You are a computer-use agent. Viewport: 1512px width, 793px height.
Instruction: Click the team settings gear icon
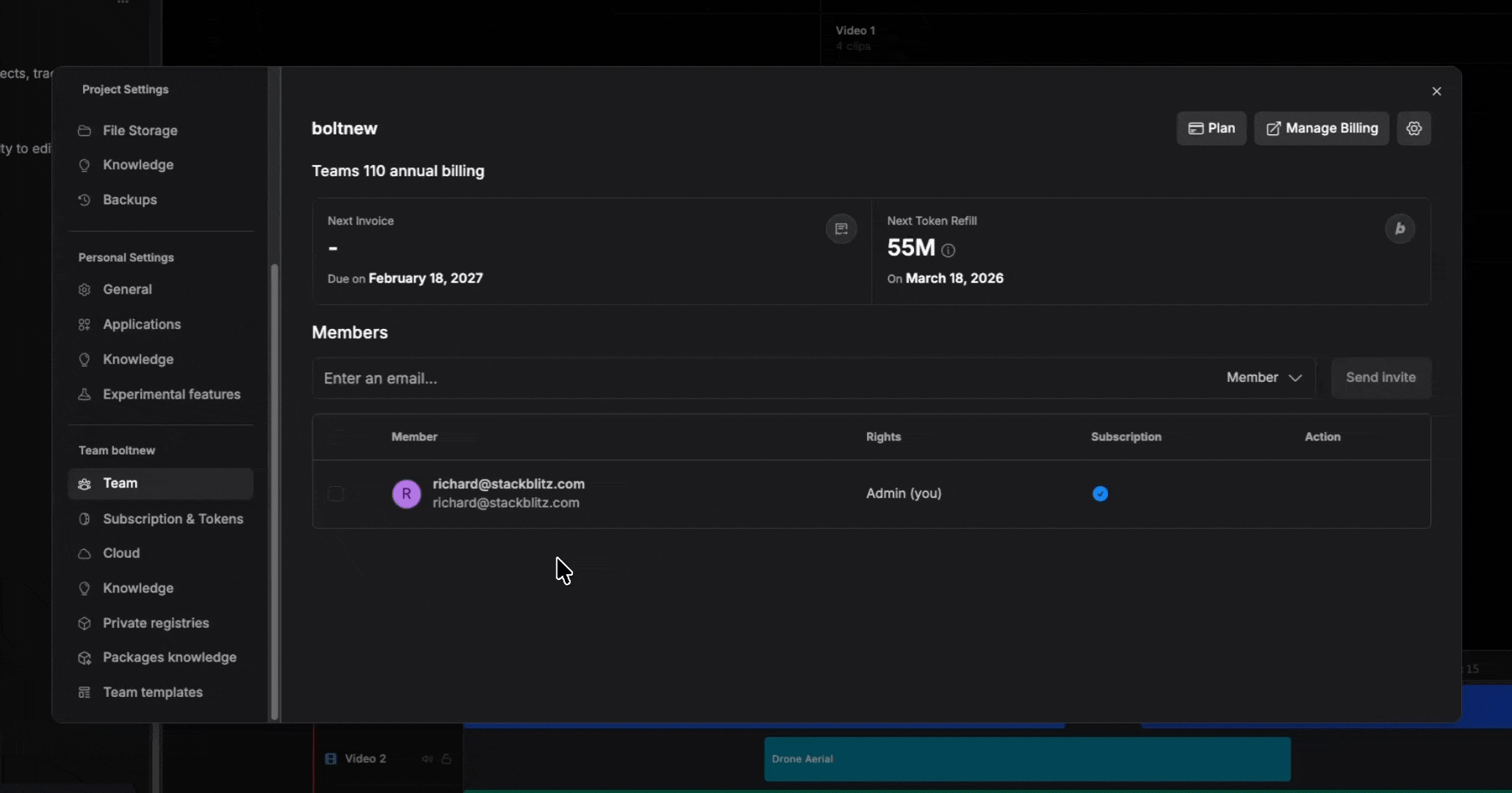click(1414, 128)
